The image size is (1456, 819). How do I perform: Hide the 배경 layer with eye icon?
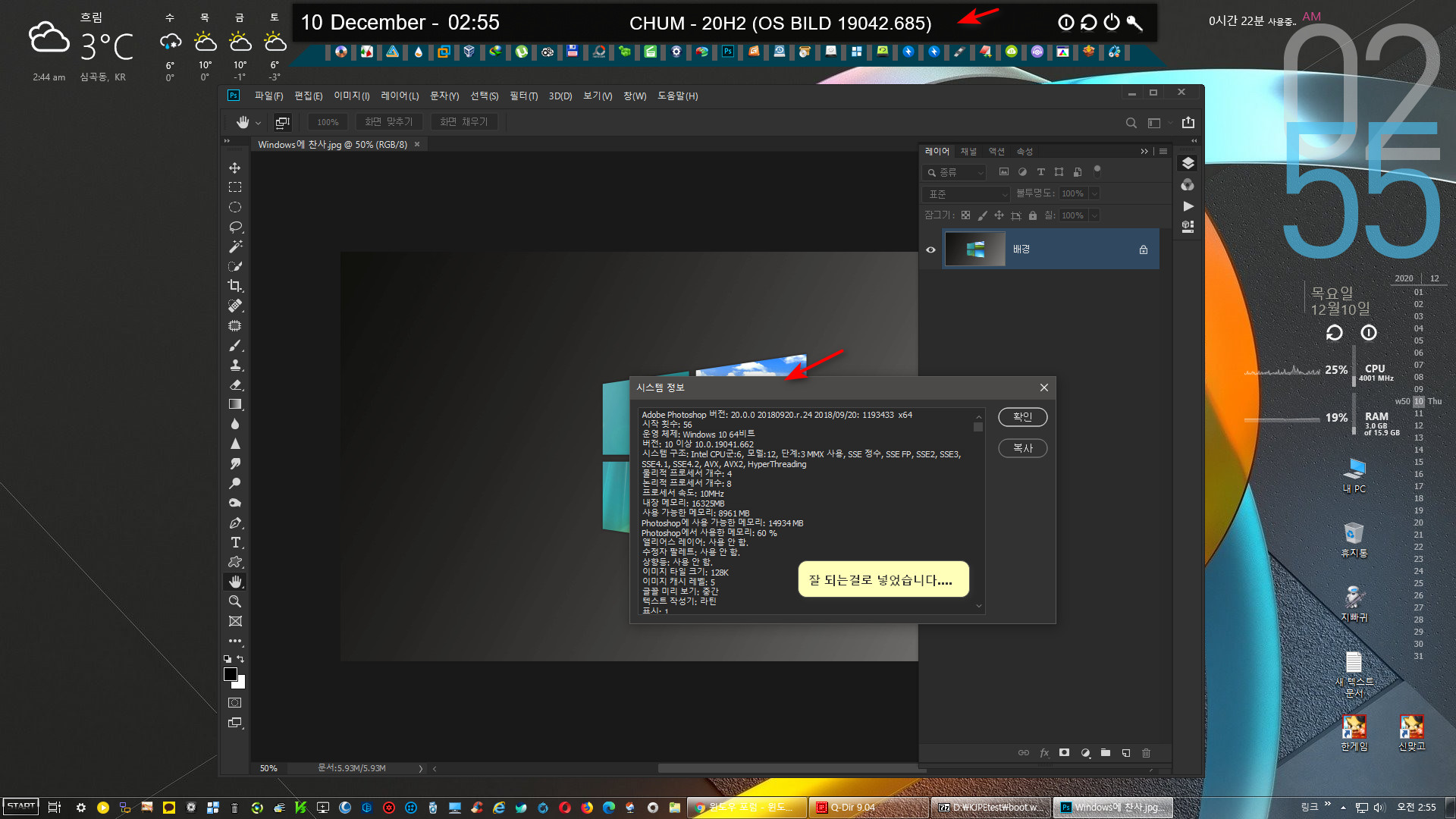coord(930,249)
